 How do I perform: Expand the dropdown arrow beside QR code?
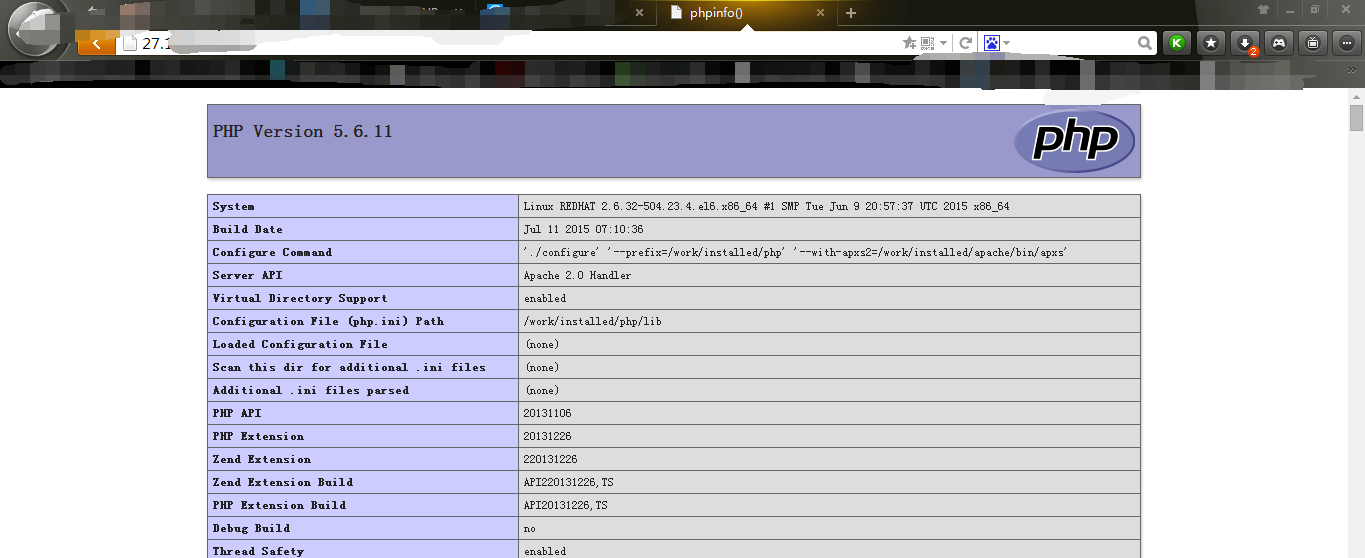coord(943,43)
